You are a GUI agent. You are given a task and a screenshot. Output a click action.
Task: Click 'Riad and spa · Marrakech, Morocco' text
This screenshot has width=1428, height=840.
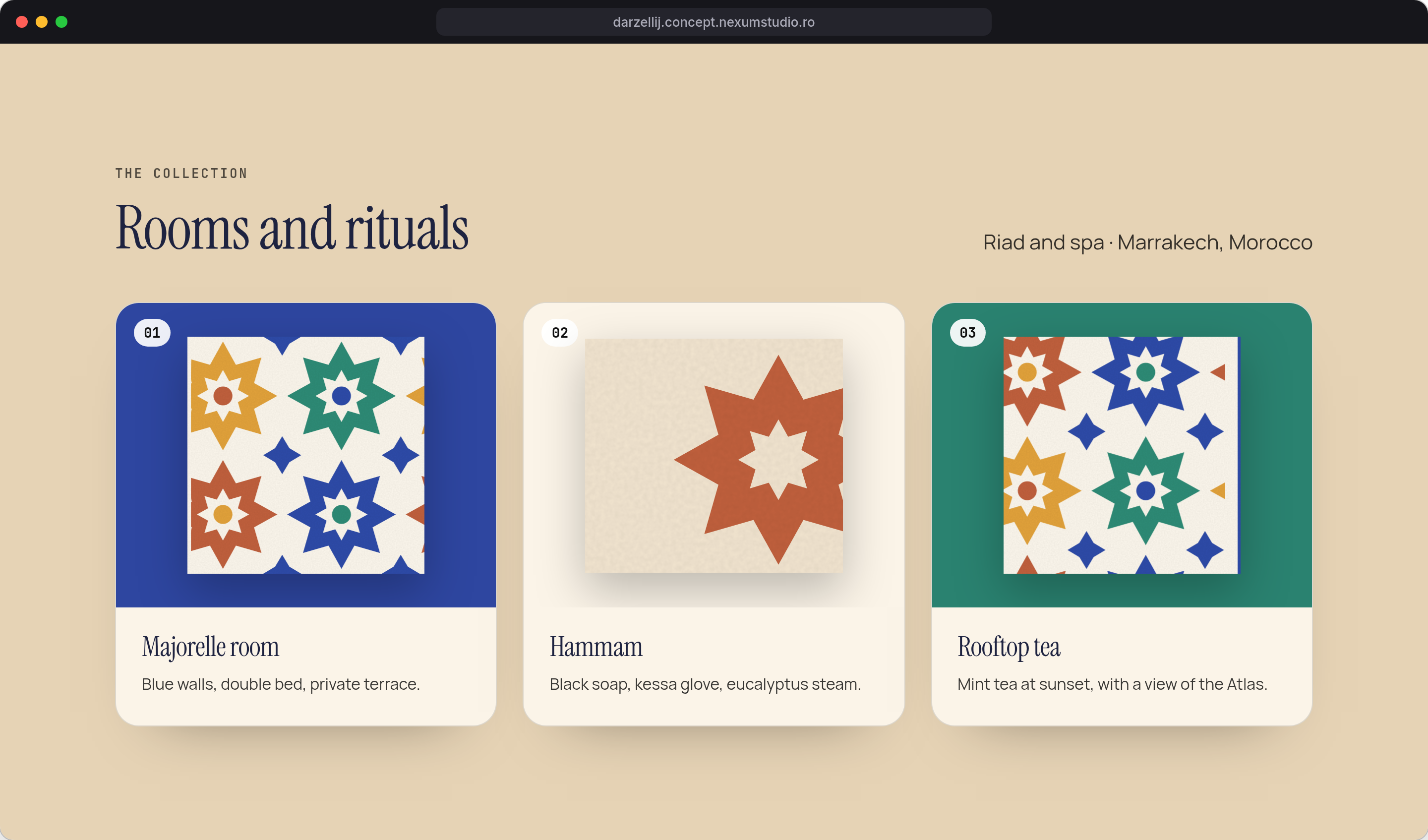[1147, 242]
